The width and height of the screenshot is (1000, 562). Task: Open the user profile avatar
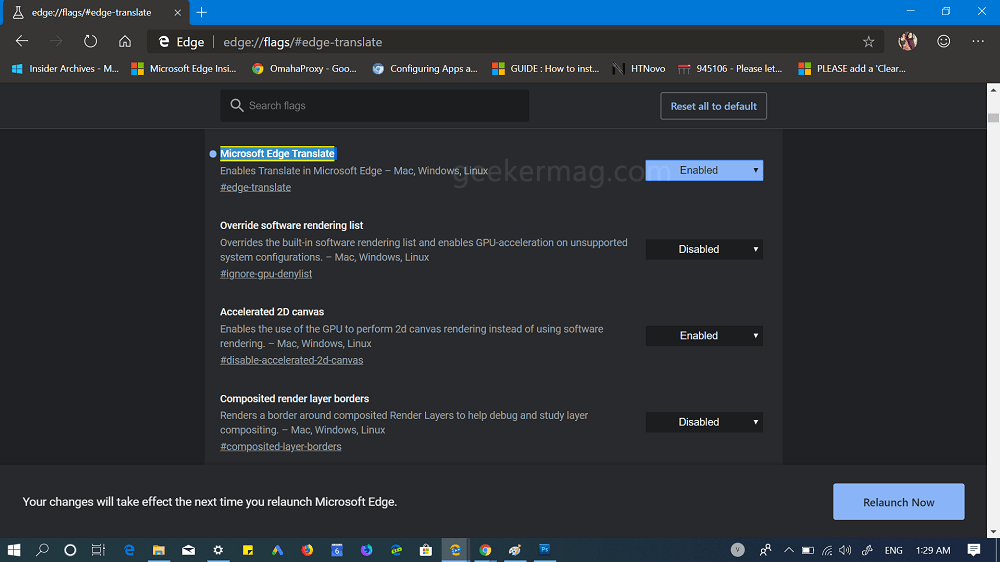(x=908, y=41)
